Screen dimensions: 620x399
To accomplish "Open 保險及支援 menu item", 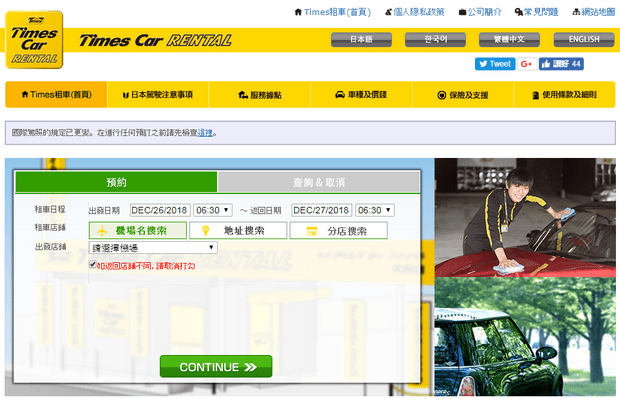I will coord(463,95).
